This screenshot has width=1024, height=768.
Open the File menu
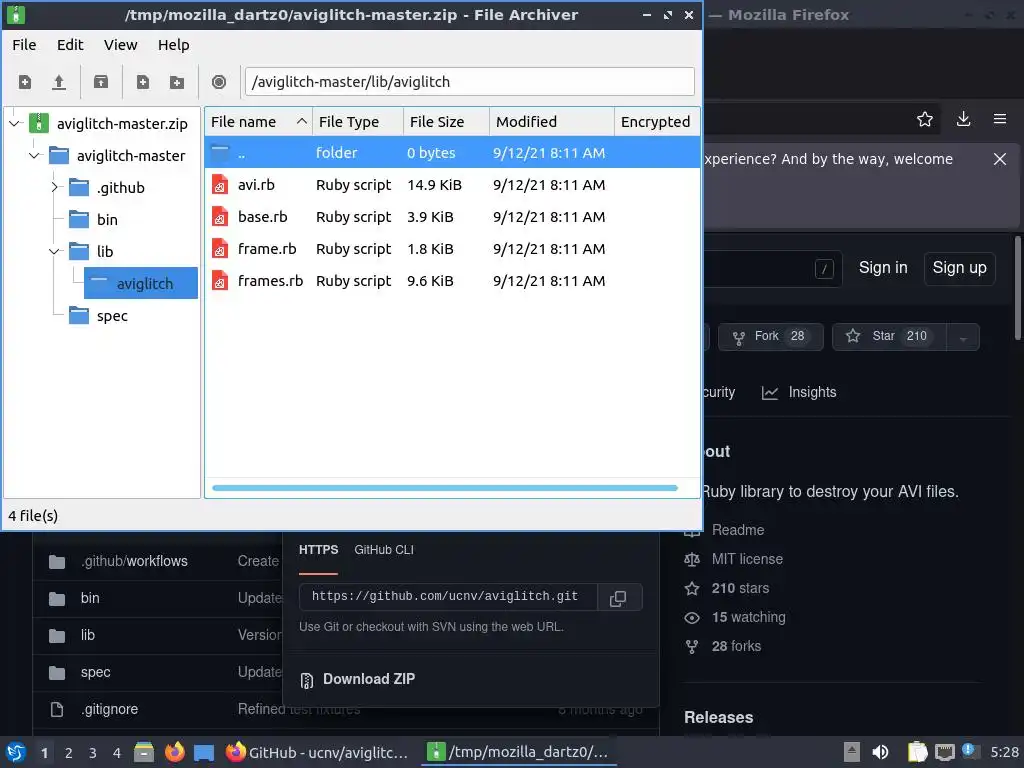(x=24, y=45)
